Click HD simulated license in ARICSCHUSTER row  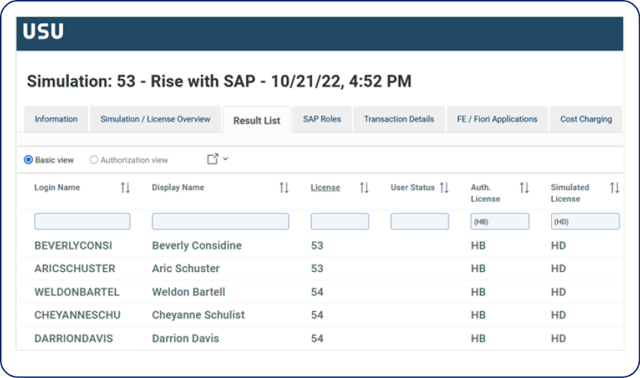click(558, 269)
